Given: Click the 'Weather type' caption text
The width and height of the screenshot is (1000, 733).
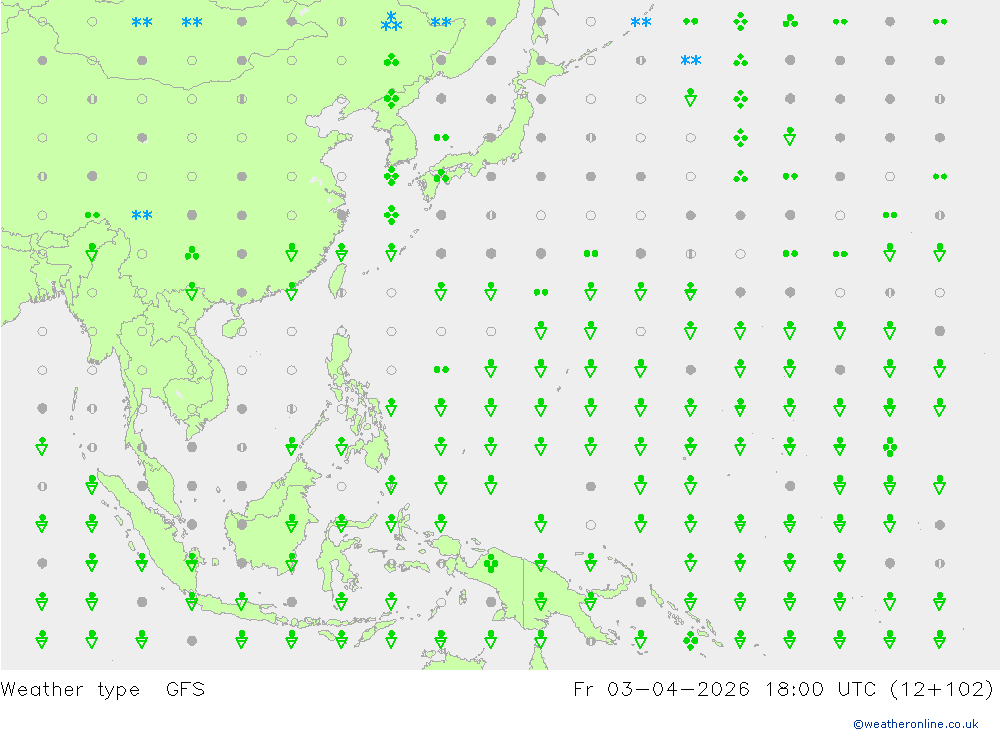Looking at the screenshot, I should pyautogui.click(x=70, y=690).
